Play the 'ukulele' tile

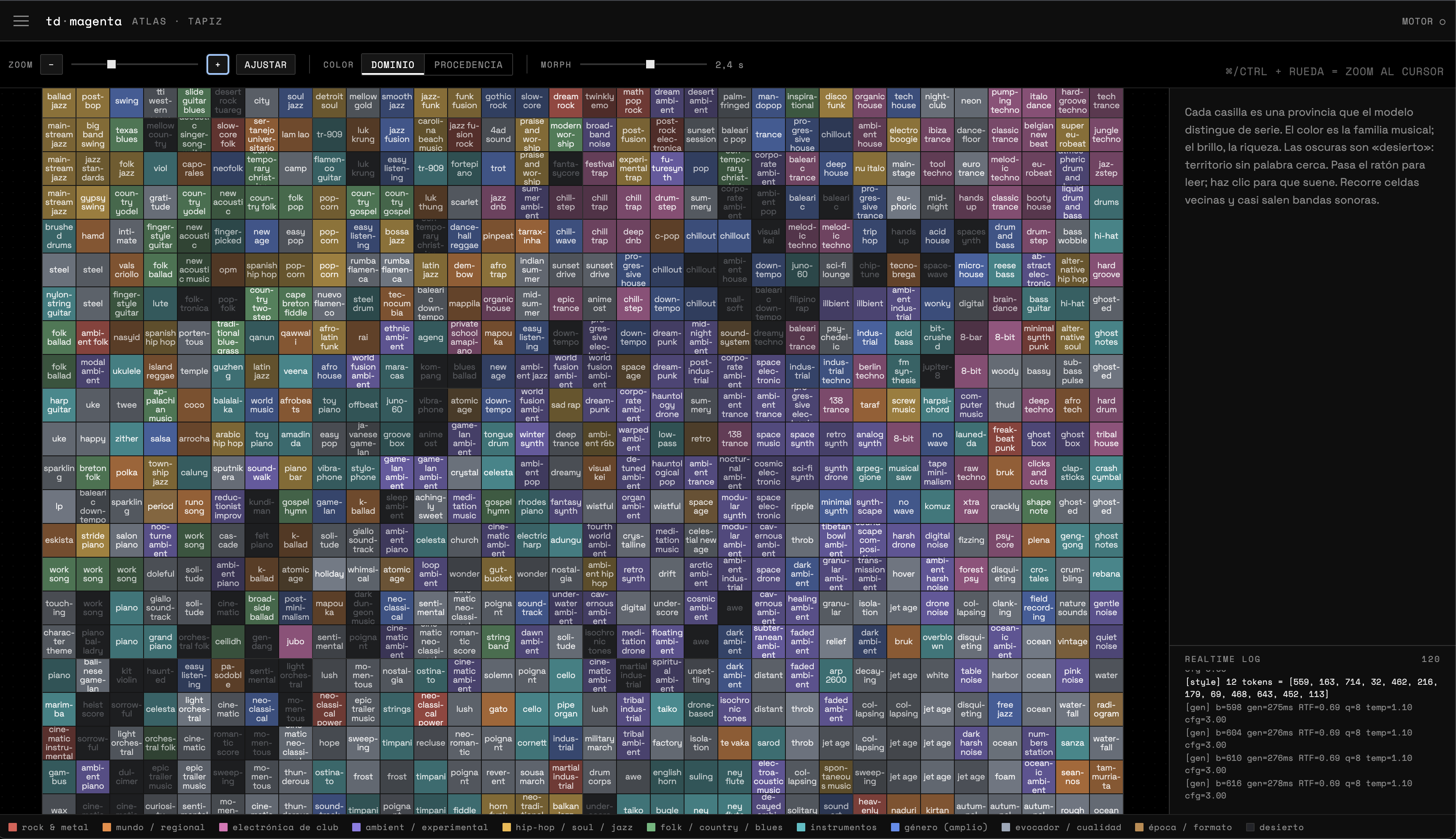coord(127,371)
